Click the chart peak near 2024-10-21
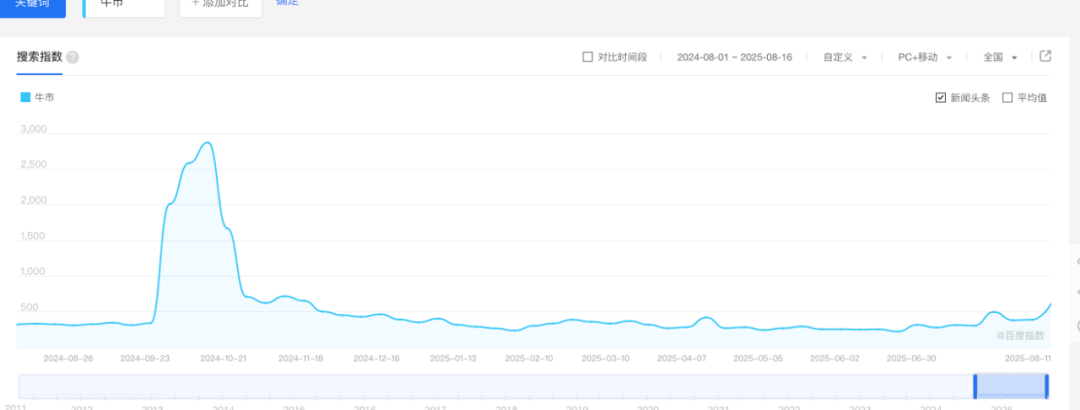 tap(206, 143)
